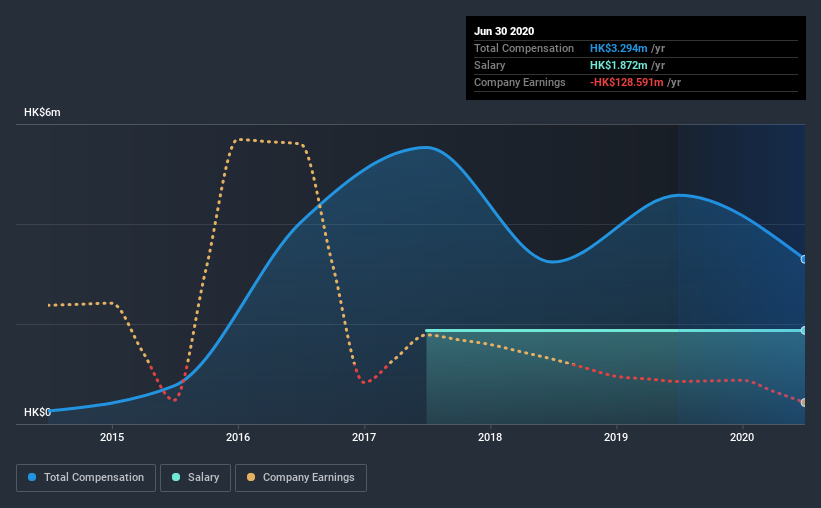Toggle the Company Earnings legend button
Screen dimensions: 821x508
pyautogui.click(x=301, y=478)
